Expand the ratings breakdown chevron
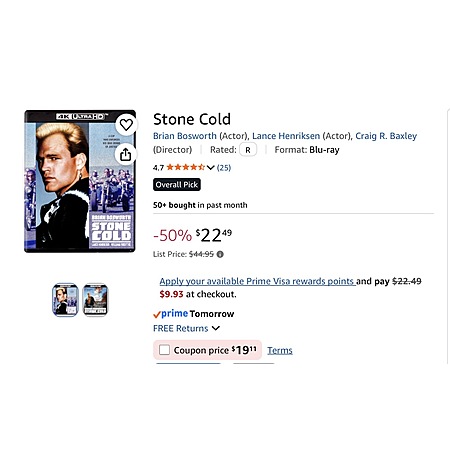Screen dimensions: 450x450 click(x=210, y=167)
